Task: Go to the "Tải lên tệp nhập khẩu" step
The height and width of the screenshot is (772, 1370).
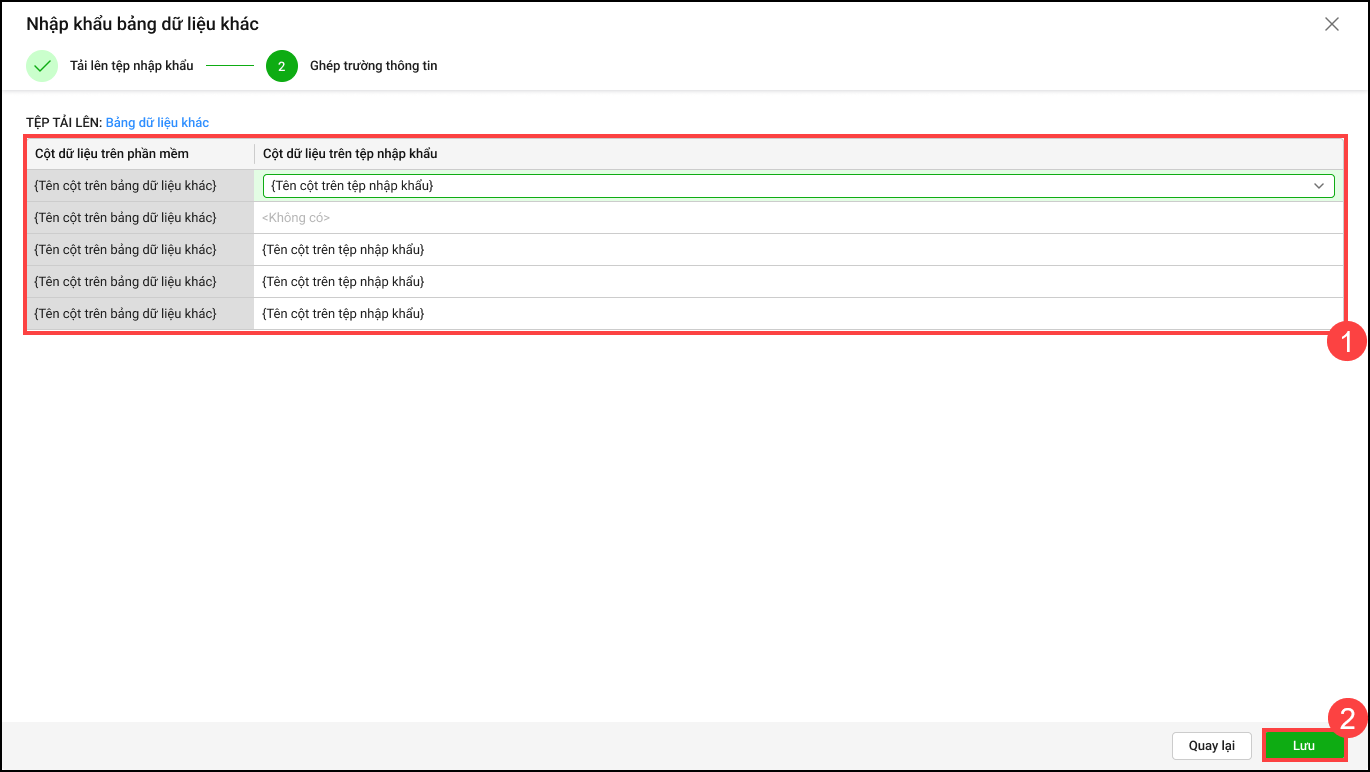Action: [131, 66]
